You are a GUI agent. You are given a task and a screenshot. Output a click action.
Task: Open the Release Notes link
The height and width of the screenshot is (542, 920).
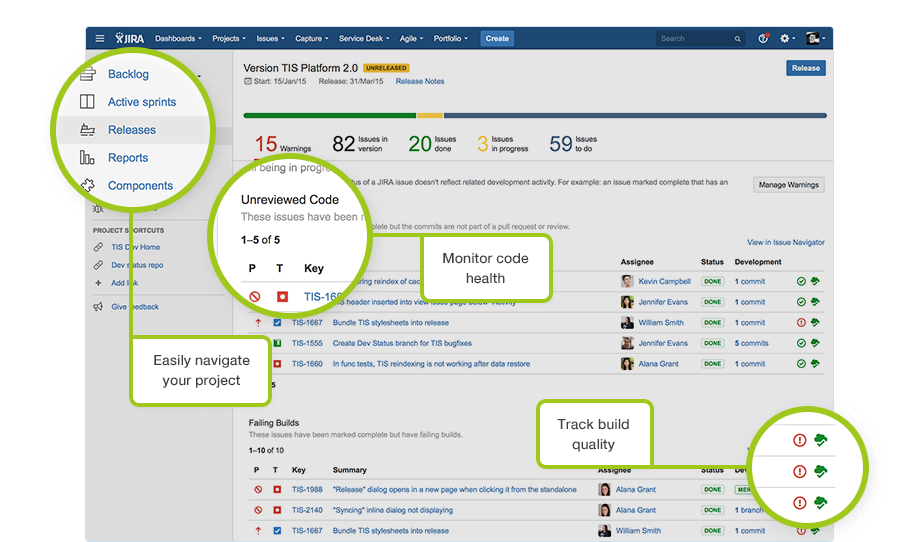(x=420, y=82)
